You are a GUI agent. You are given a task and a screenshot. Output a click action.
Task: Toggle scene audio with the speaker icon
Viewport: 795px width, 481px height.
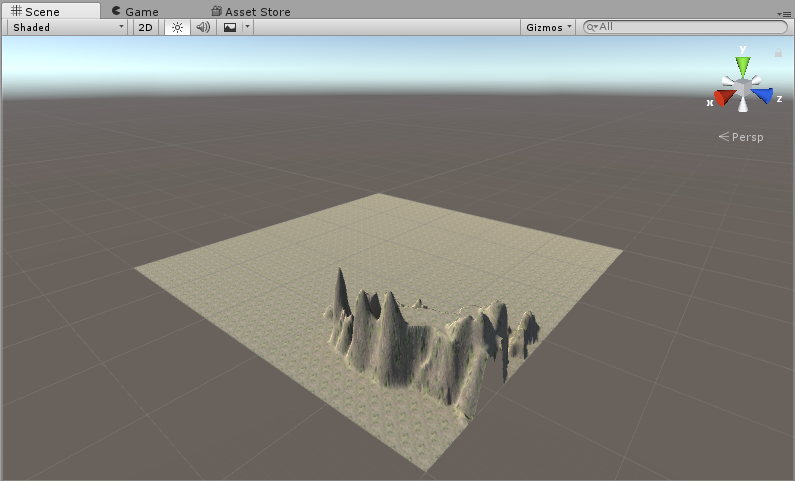[x=203, y=27]
